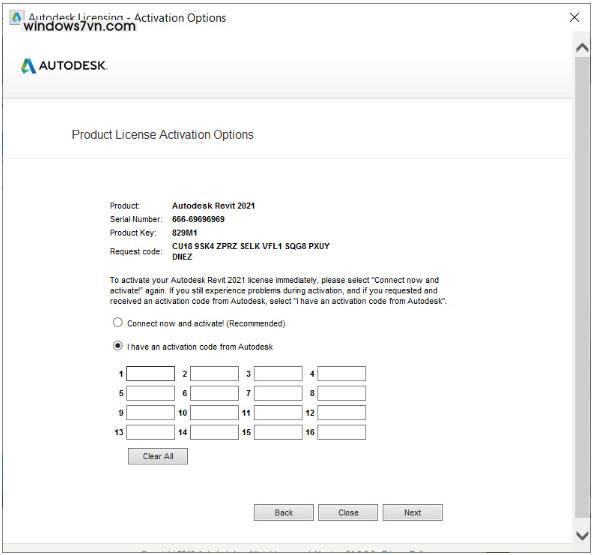This screenshot has width=593, height=555.
Task: Click the Autodesk logo in header
Action: tap(64, 66)
